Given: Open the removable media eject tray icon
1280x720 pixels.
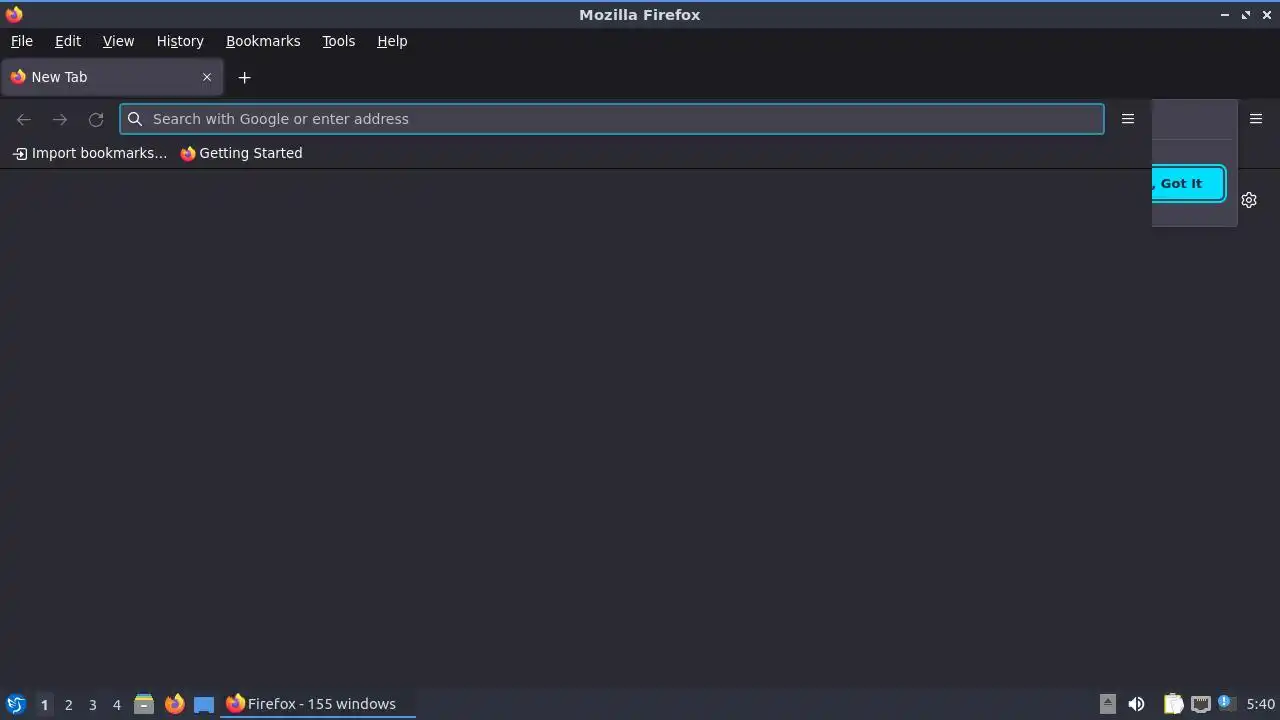Looking at the screenshot, I should [1108, 704].
